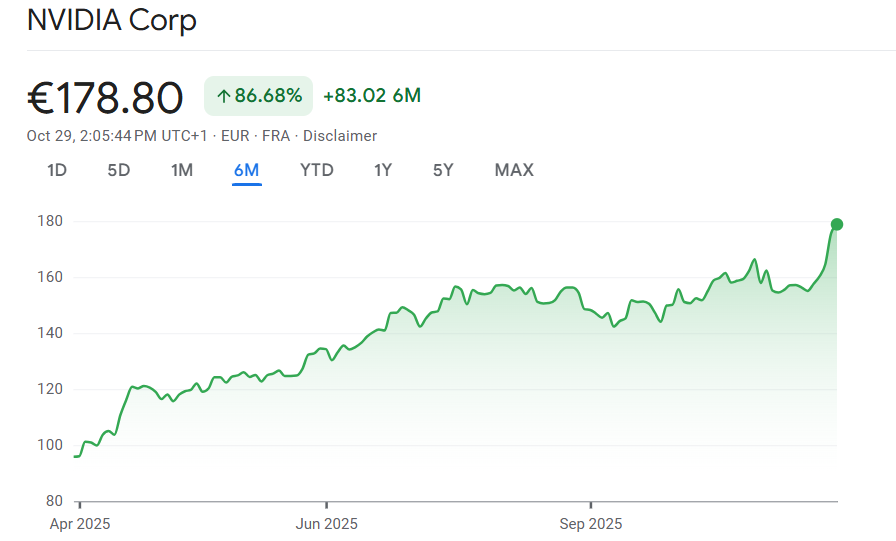This screenshot has height=541, width=896.
Task: Click the Jun 2025 axis label
Action: pos(326,524)
